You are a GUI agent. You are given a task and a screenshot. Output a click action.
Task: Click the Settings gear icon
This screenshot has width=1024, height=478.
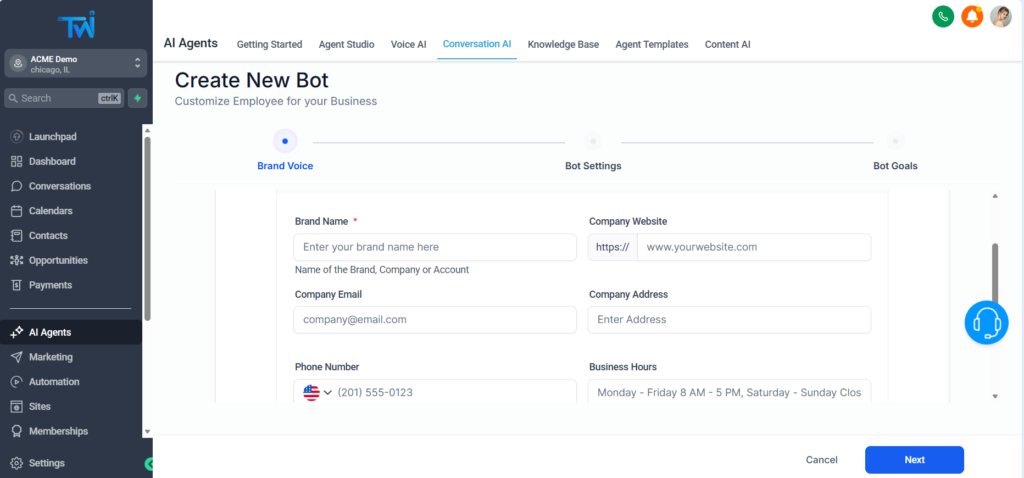(17, 463)
